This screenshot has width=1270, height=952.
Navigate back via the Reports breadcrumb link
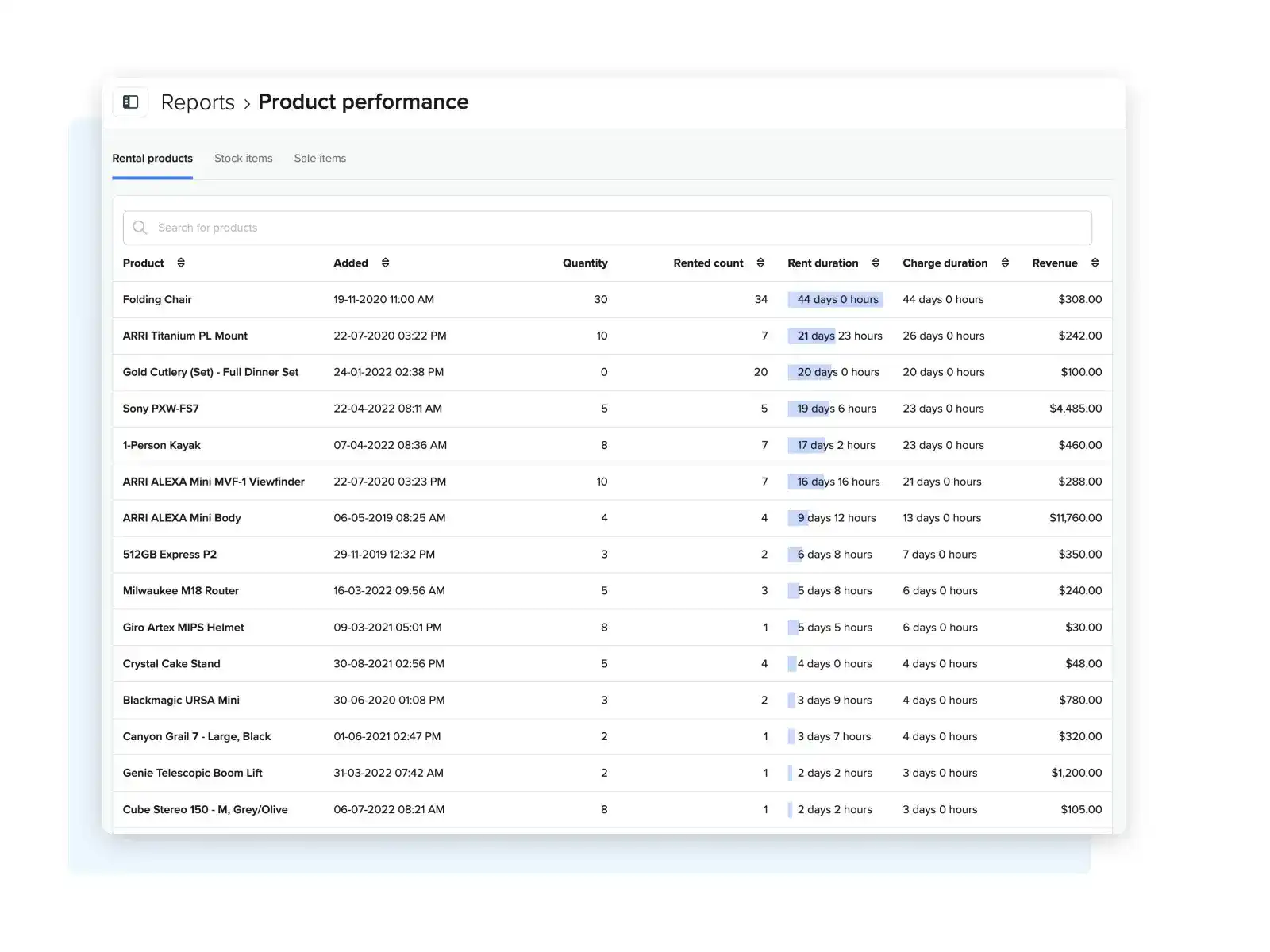coord(197,102)
